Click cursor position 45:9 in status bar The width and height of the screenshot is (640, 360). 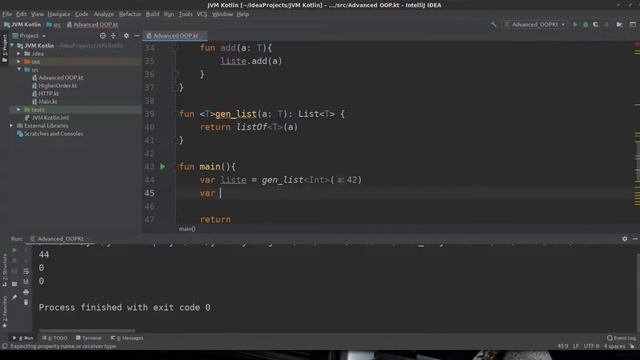pyautogui.click(x=563, y=346)
